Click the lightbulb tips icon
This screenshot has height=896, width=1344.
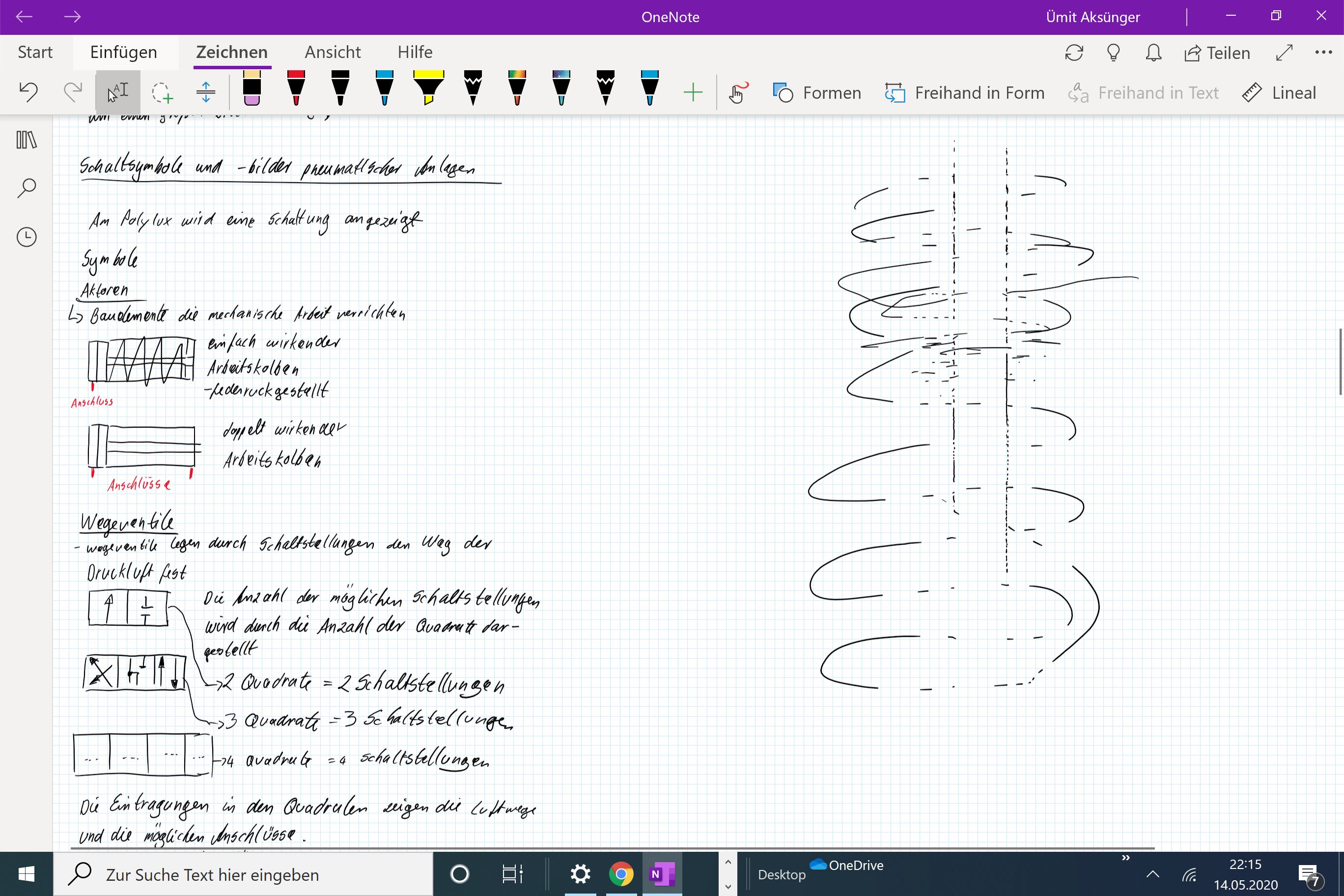point(1113,53)
